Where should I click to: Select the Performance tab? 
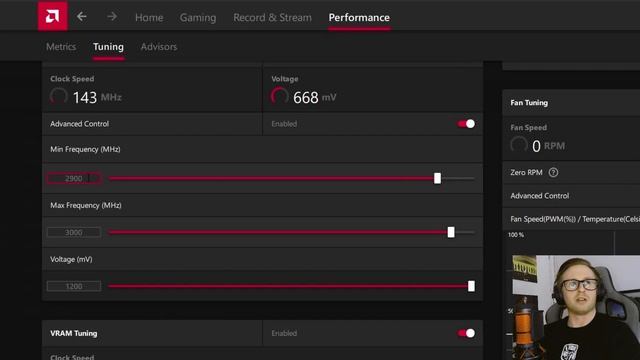click(359, 18)
